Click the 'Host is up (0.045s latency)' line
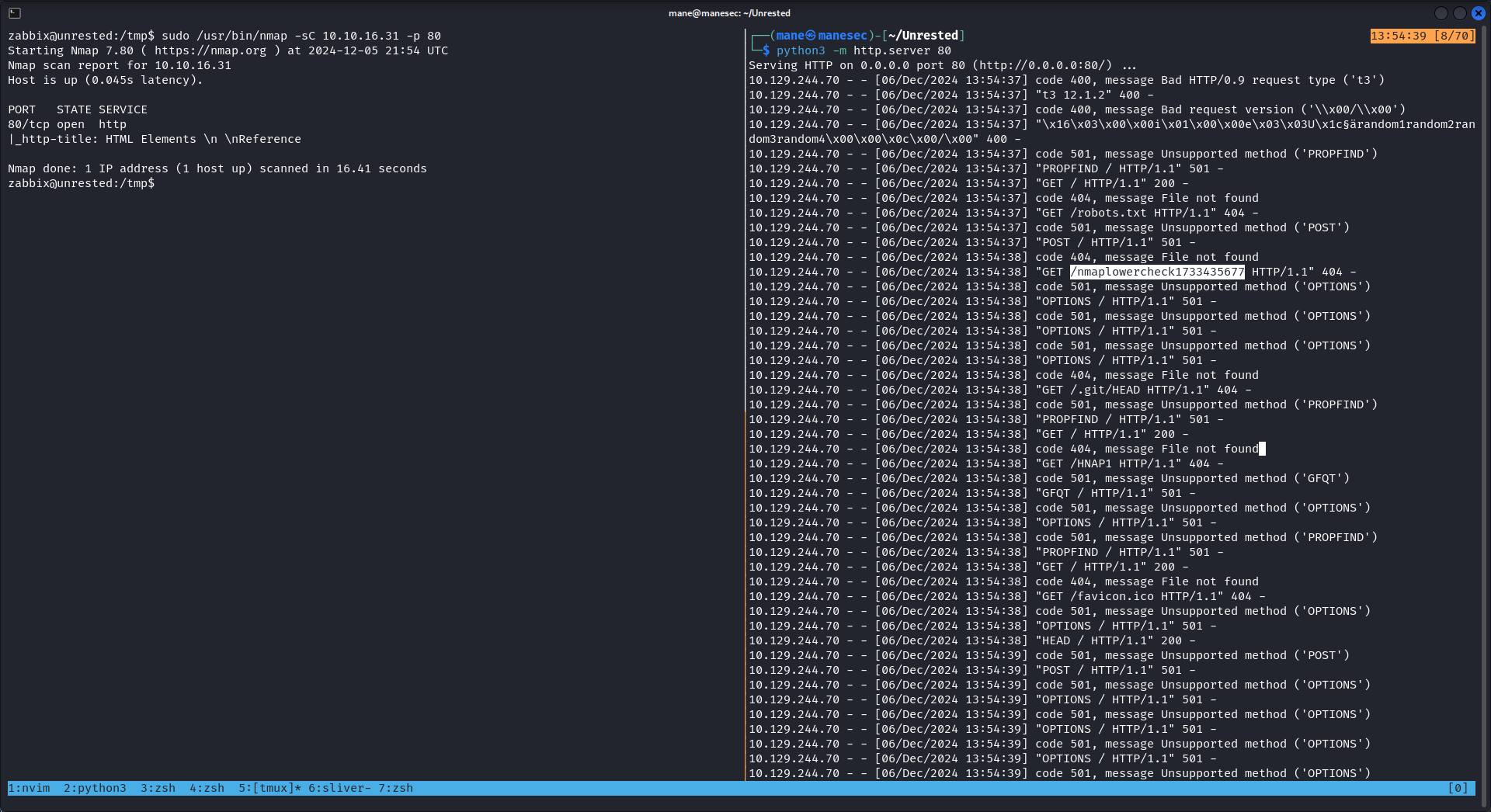This screenshot has height=812, width=1491. [x=106, y=80]
